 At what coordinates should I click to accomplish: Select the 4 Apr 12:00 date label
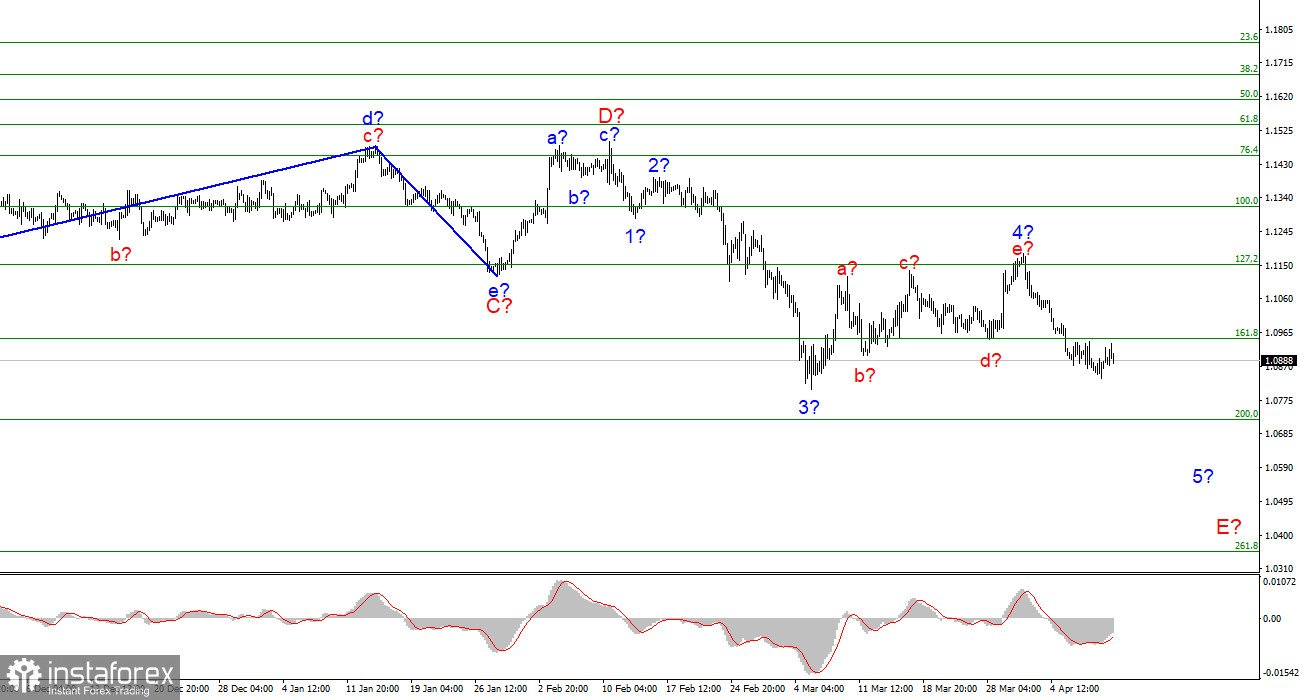tap(1075, 689)
